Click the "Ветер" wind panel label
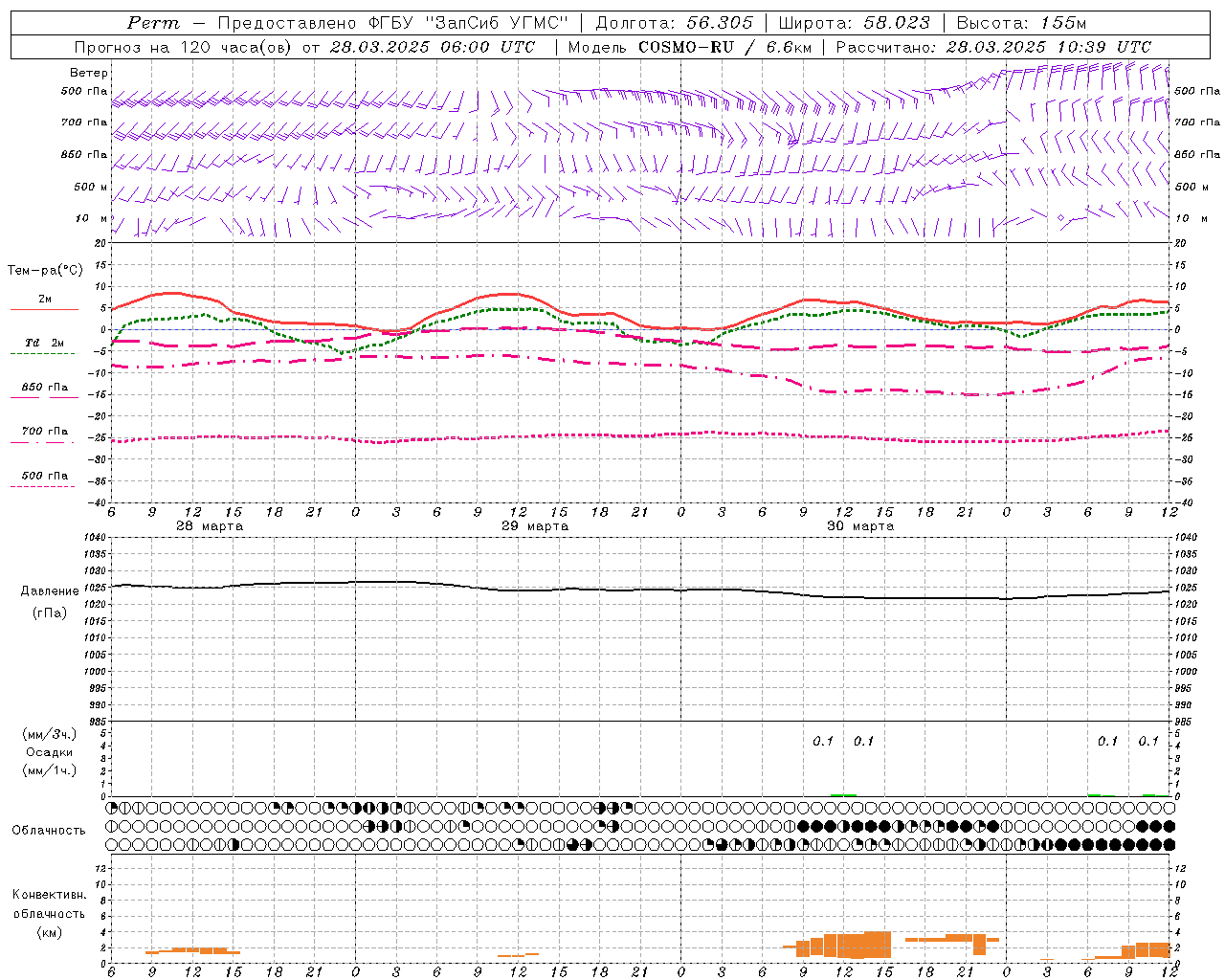The height and width of the screenshot is (980, 1225). (89, 73)
